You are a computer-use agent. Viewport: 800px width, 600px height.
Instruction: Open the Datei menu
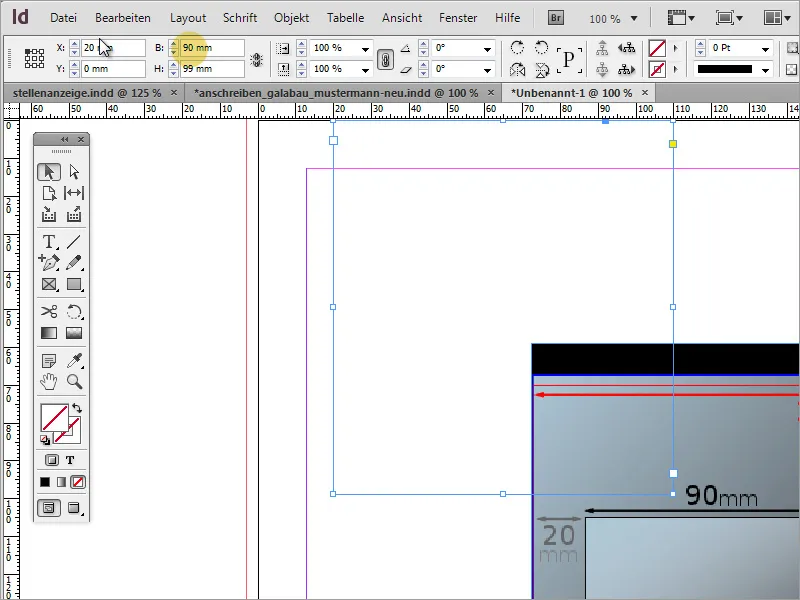click(63, 18)
